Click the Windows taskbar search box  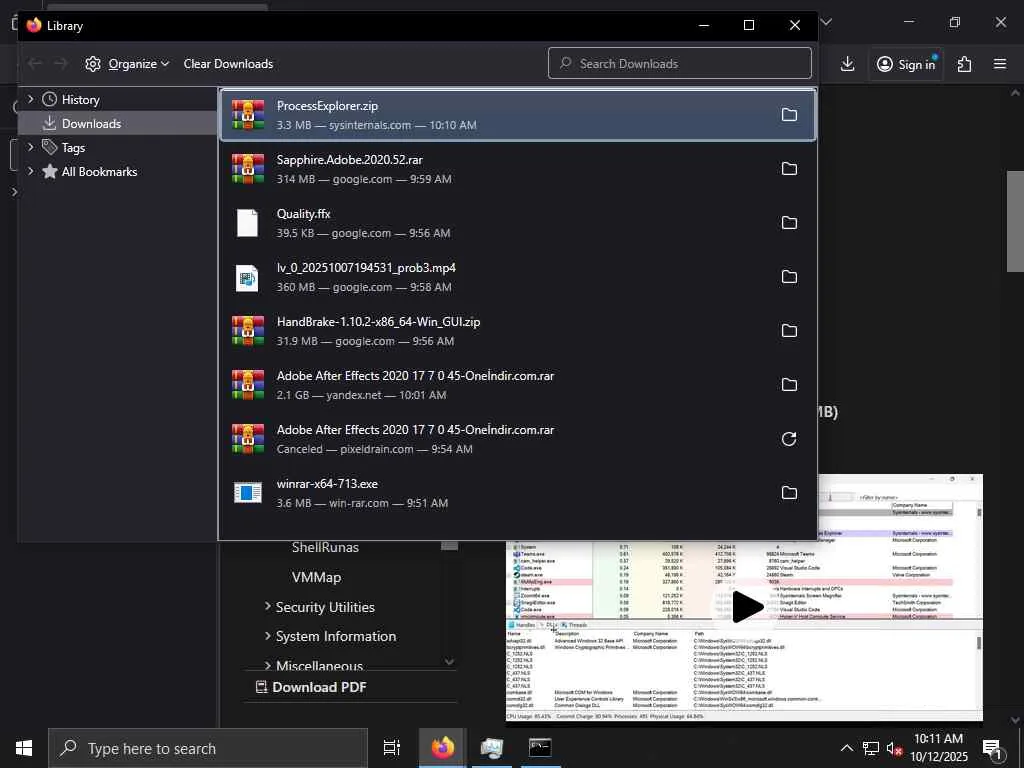point(208,748)
